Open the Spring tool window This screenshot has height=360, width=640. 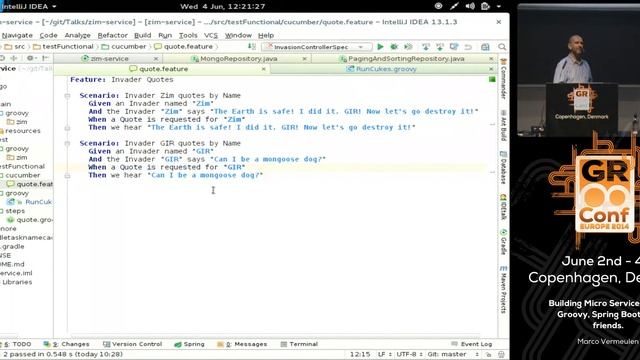[189, 344]
